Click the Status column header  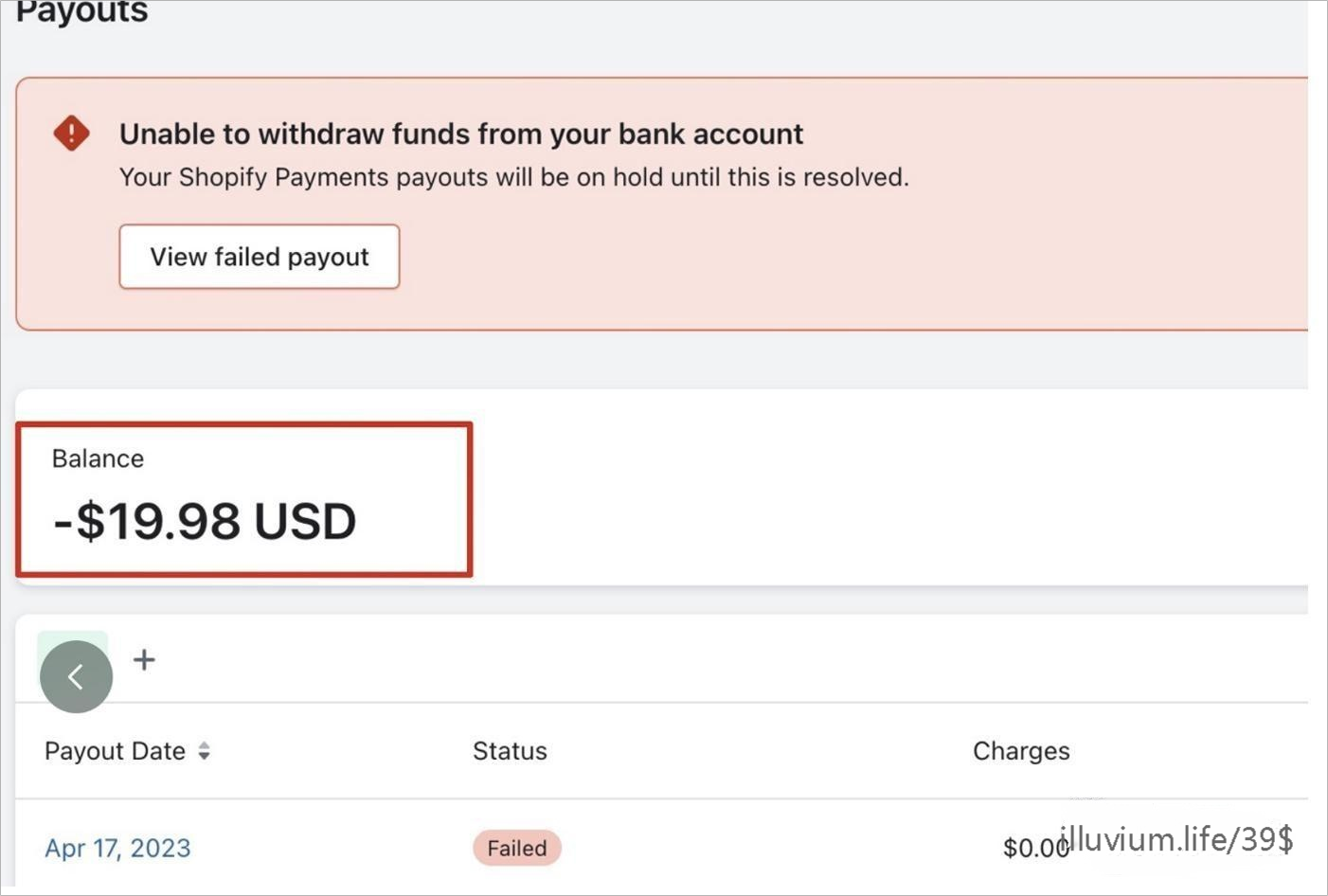(510, 751)
